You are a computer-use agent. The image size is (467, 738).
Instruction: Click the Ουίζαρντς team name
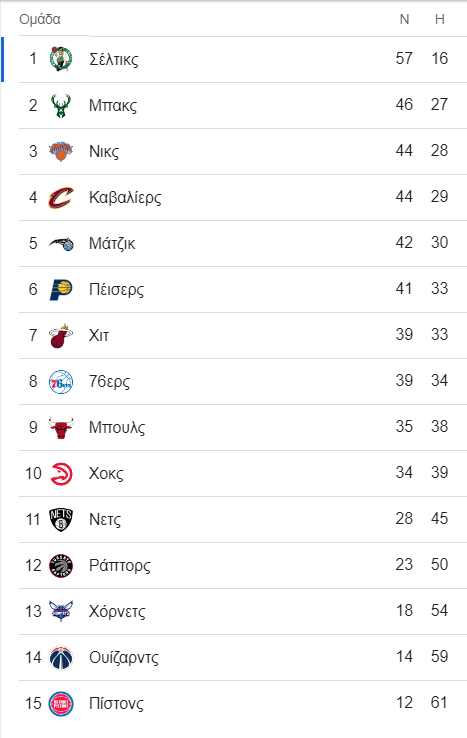(124, 658)
